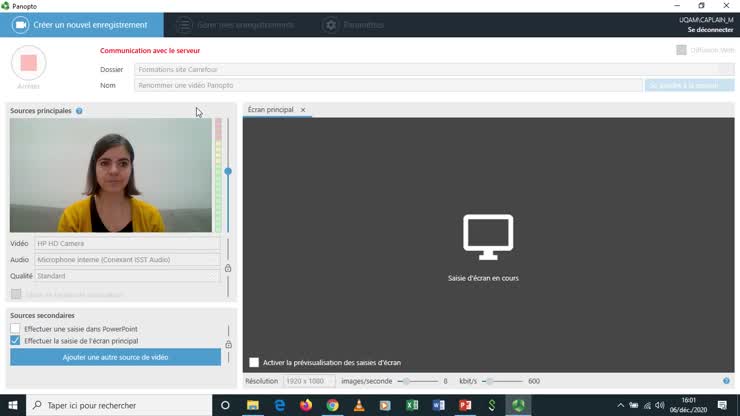Open the Sources principales help icon
This screenshot has width=740, height=416.
pos(79,111)
